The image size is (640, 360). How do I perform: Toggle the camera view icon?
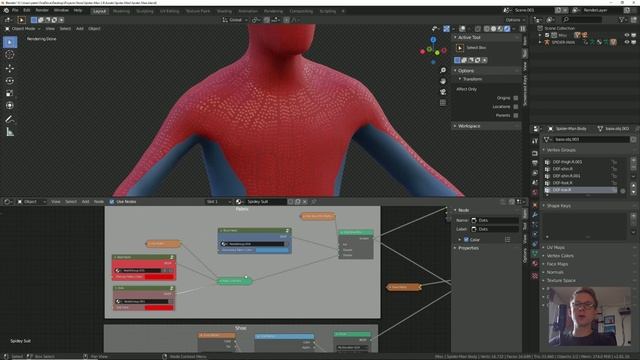(x=443, y=92)
